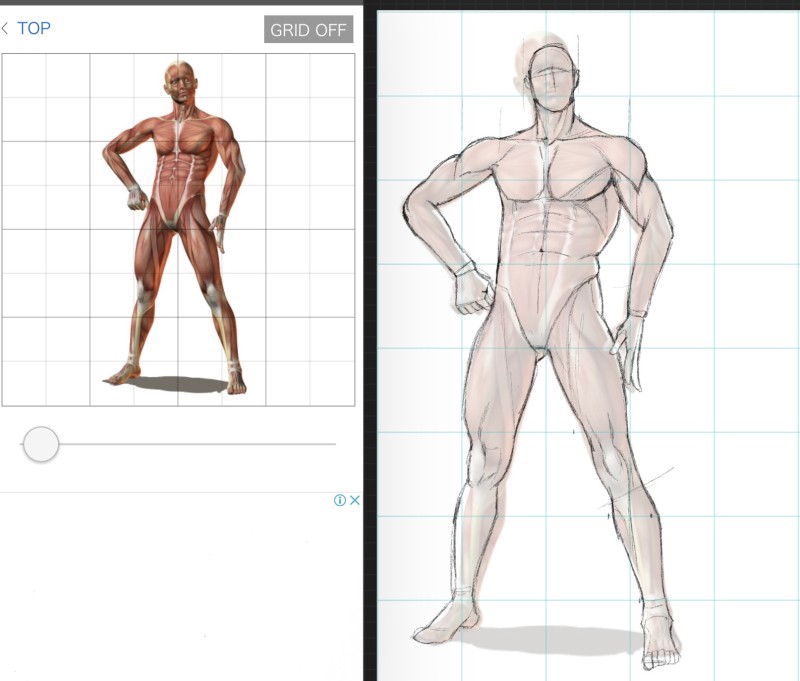800x681 pixels.
Task: Toggle the GRID OFF button
Action: click(308, 30)
